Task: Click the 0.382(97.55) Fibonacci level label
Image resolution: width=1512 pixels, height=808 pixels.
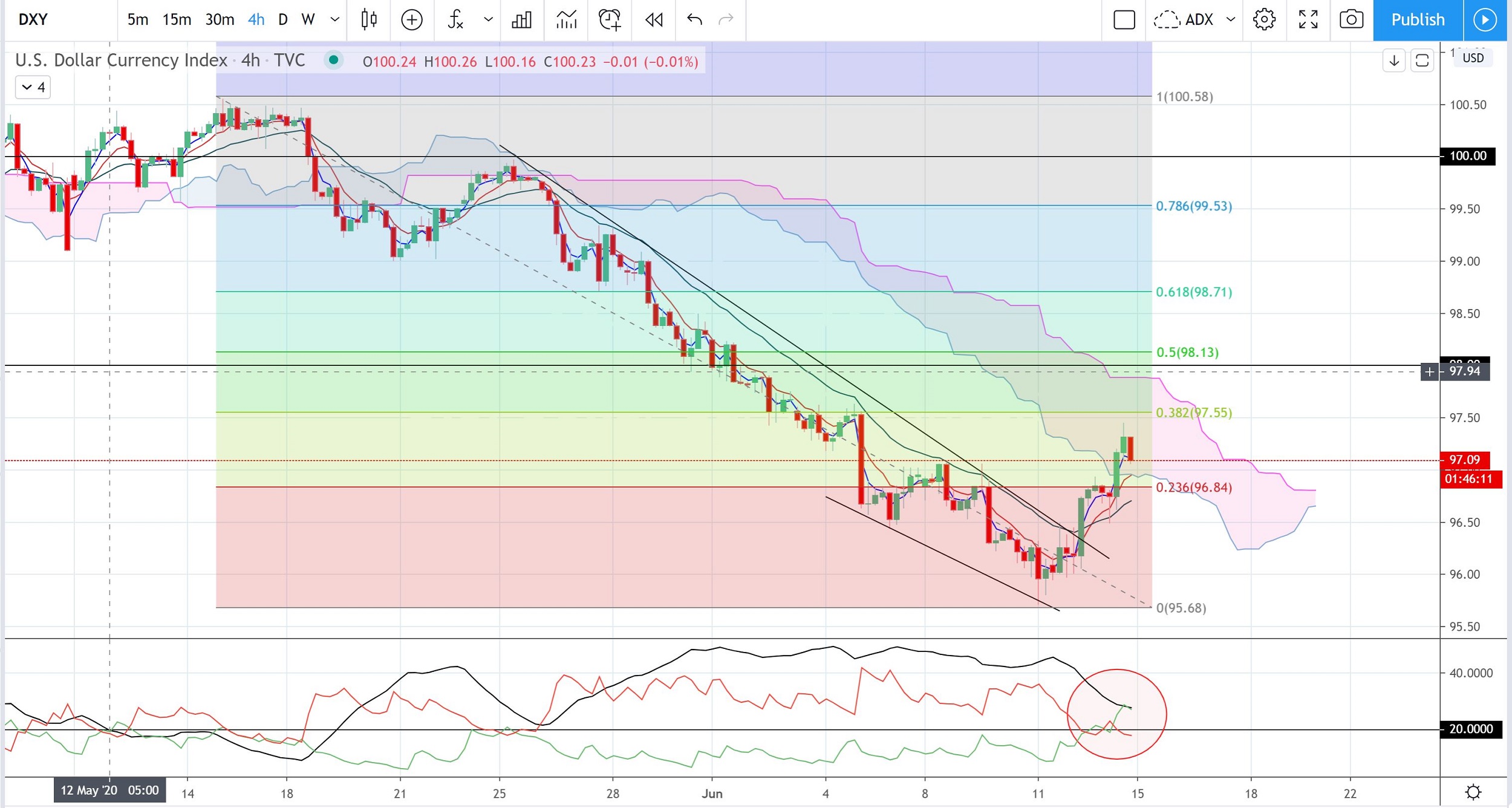Action: tap(1194, 412)
